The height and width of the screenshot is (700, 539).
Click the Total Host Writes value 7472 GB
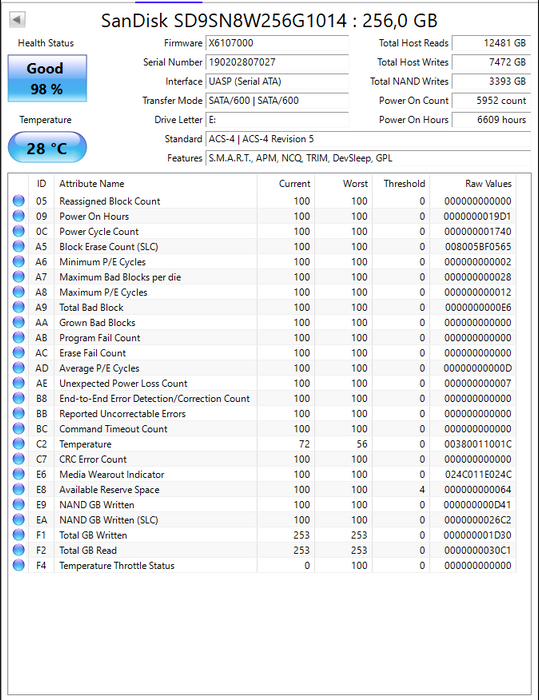pos(491,62)
